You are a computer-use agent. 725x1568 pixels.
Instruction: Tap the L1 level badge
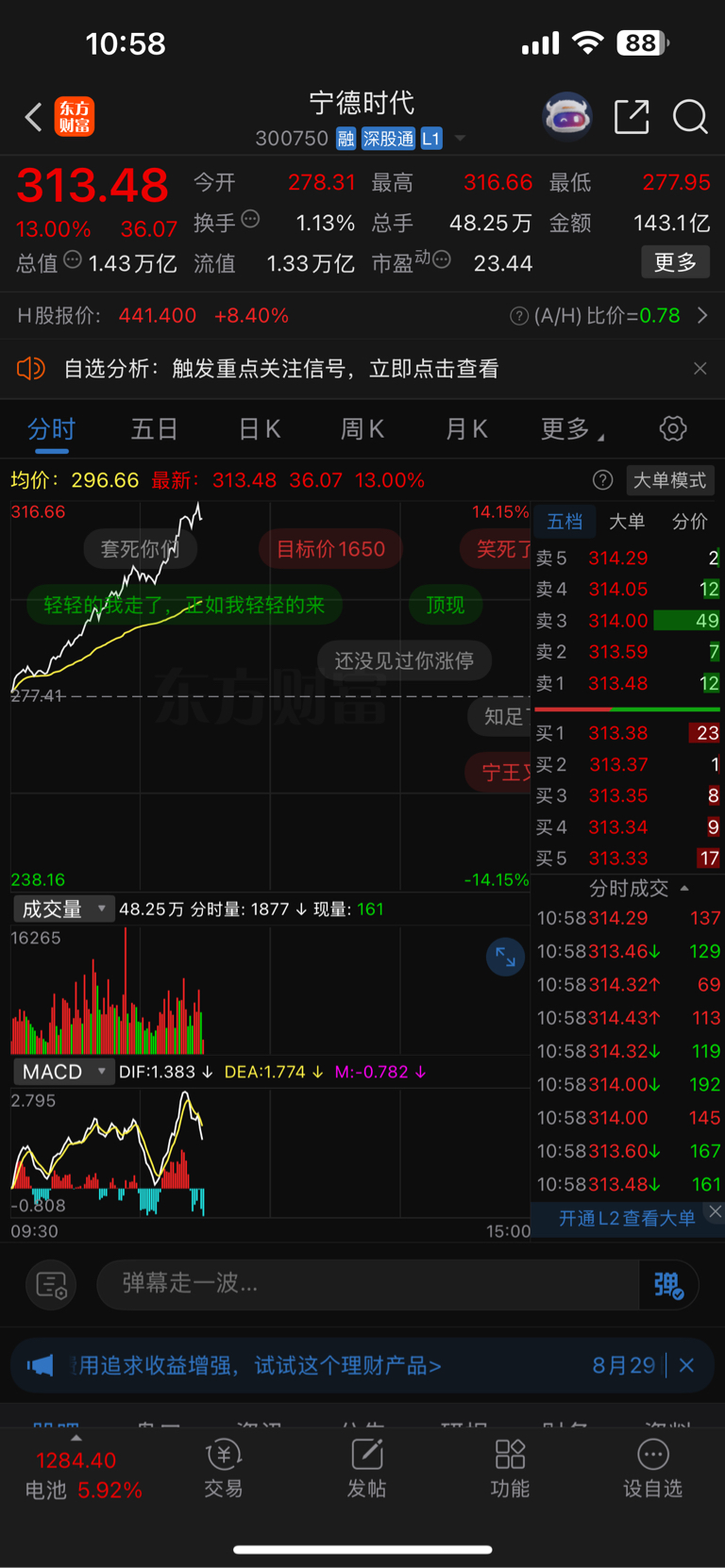click(x=431, y=139)
